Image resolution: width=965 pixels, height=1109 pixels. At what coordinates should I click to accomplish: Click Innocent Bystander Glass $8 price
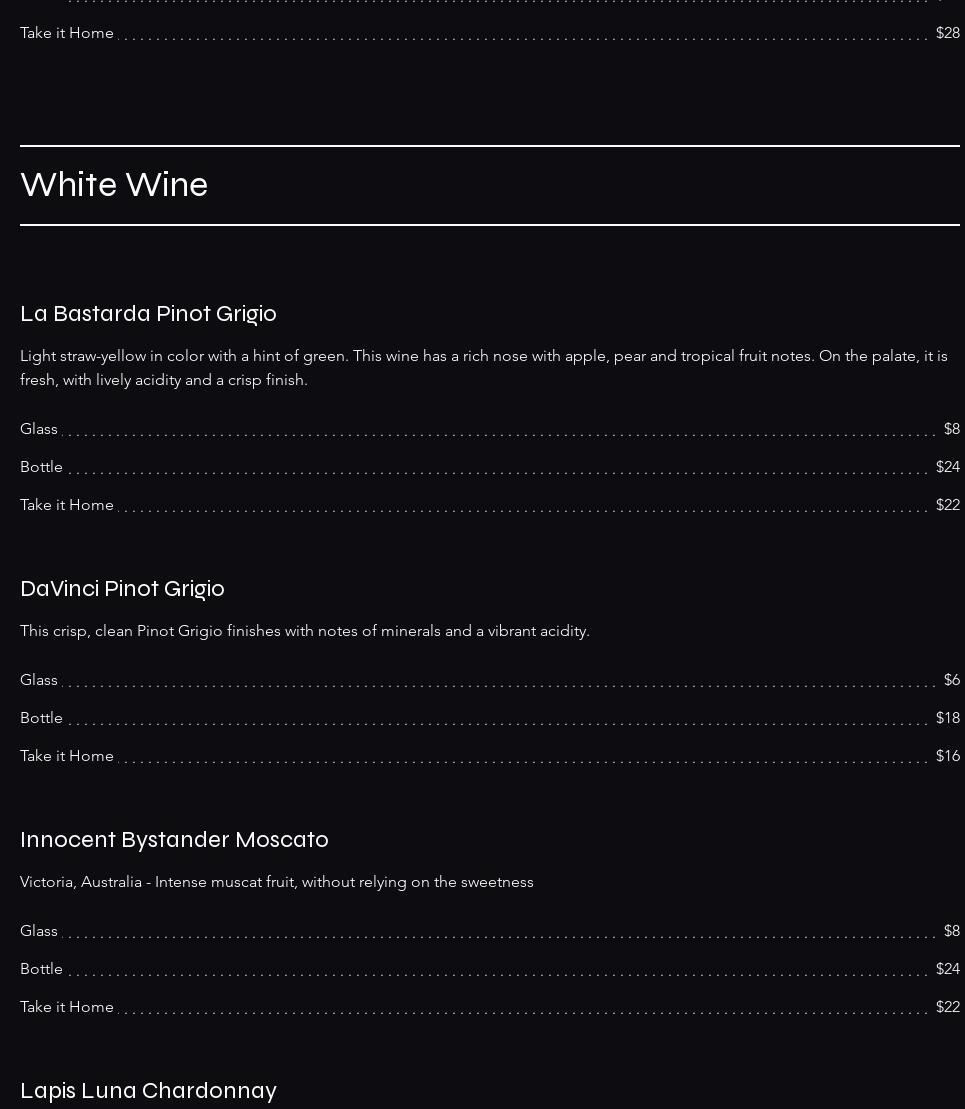952,931
